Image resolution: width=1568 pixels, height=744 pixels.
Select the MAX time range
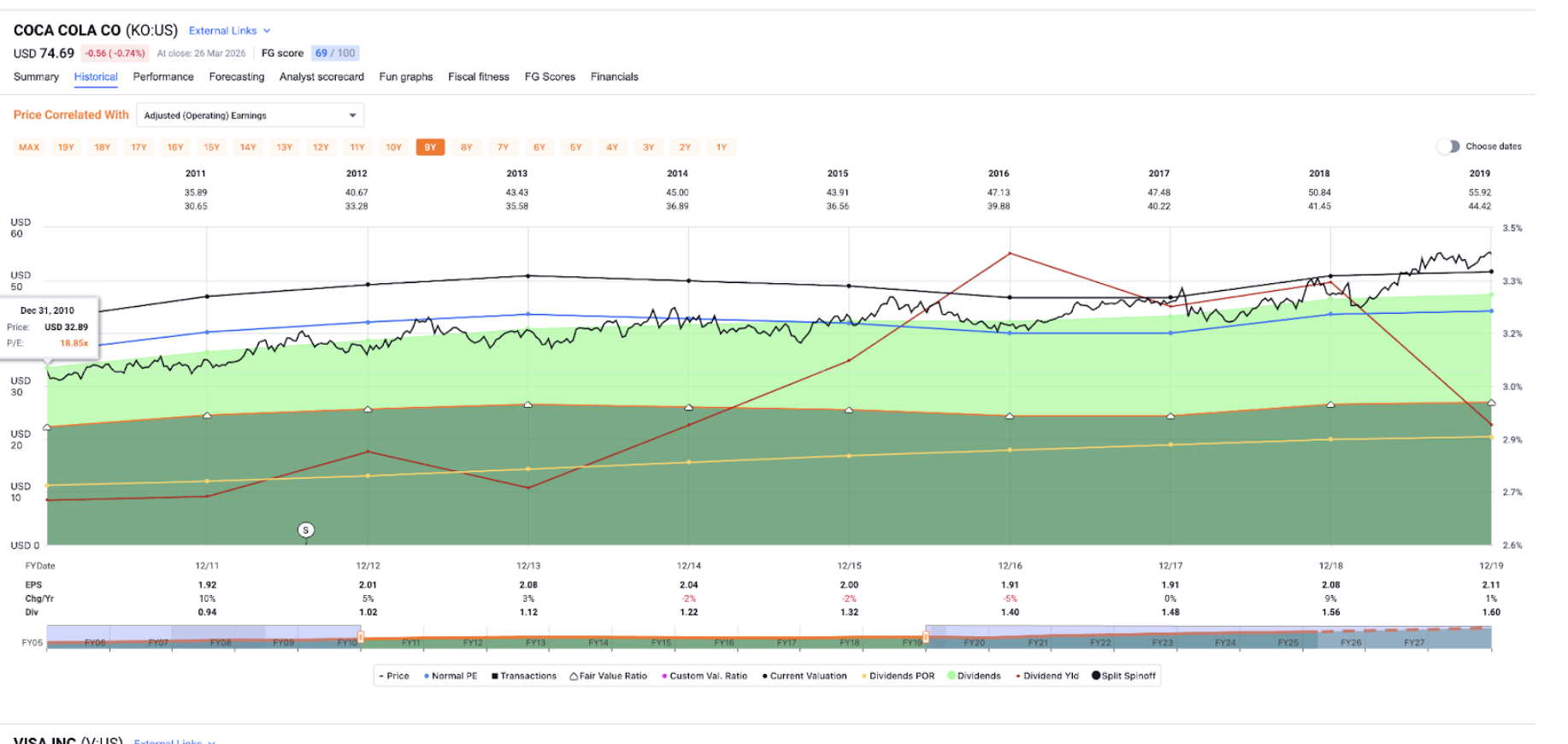(29, 147)
